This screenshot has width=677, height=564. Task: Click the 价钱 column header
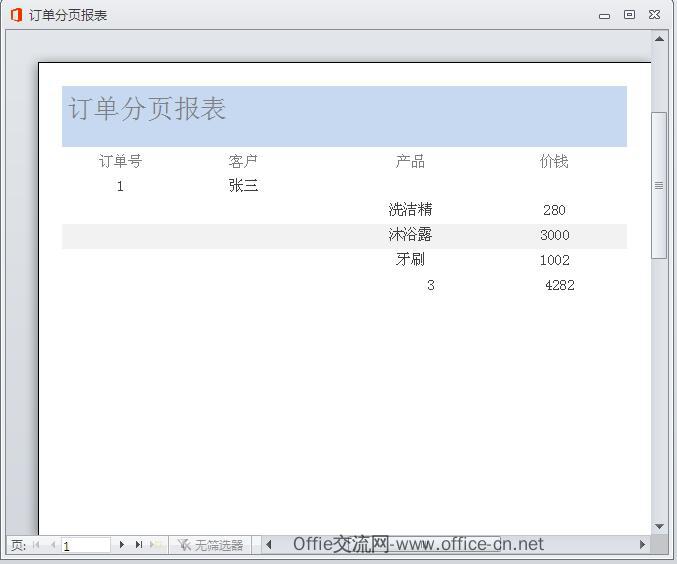click(554, 161)
